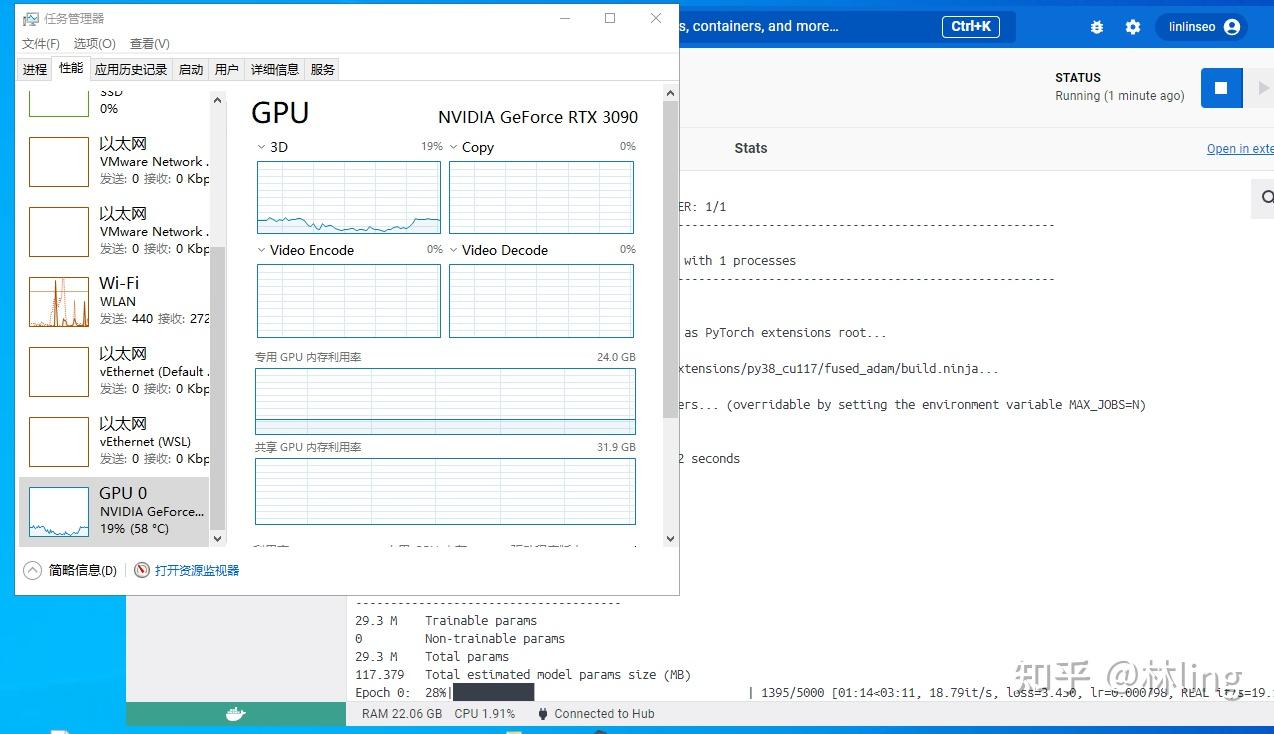
Task: Select the vEthernet (WSL) network item
Action: point(114,441)
